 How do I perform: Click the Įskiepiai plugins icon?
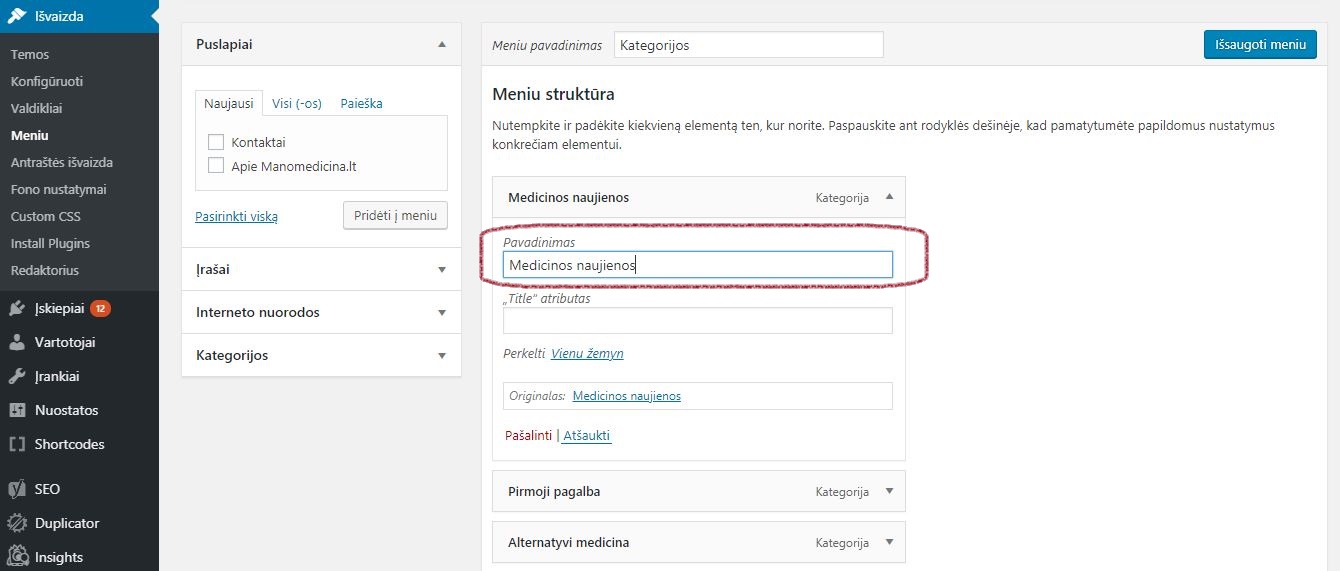tap(17, 308)
